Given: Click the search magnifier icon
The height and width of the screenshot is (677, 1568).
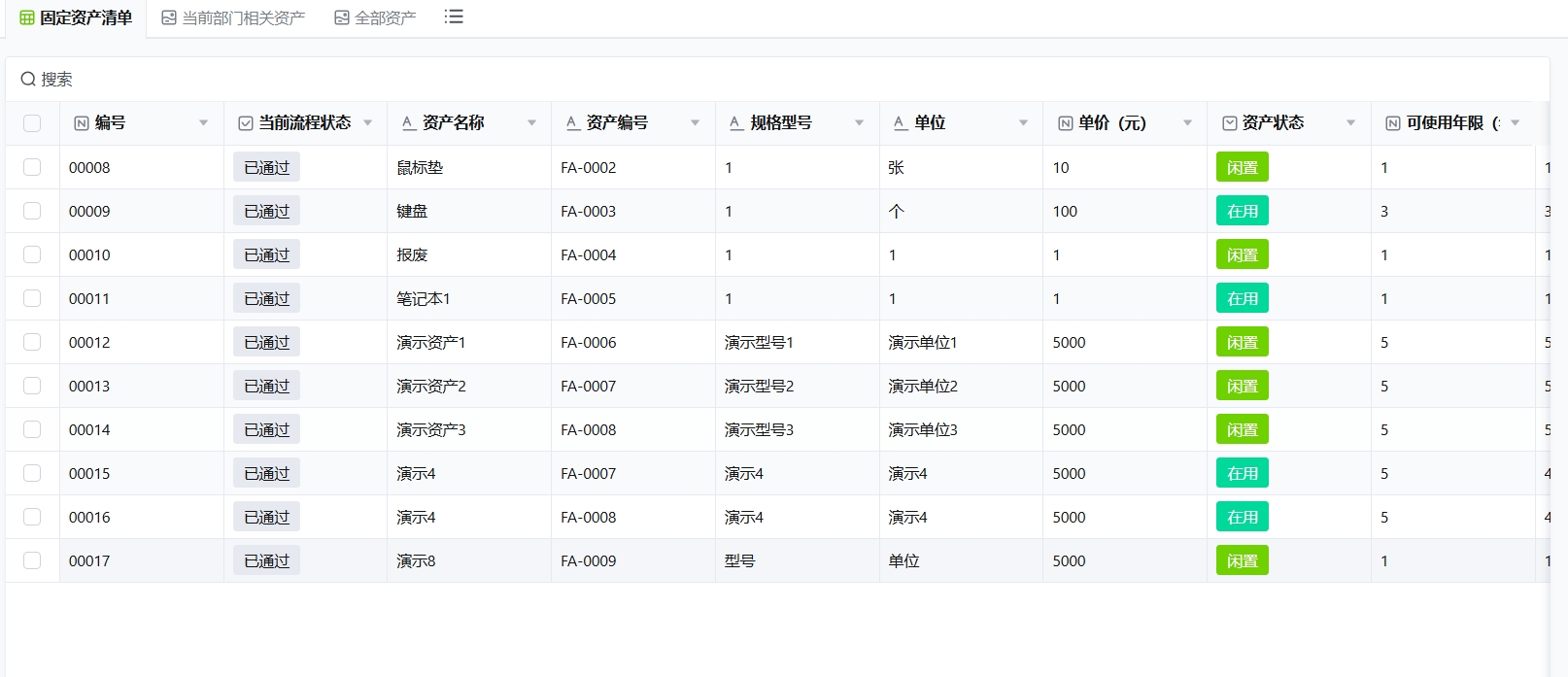Looking at the screenshot, I should tap(28, 79).
